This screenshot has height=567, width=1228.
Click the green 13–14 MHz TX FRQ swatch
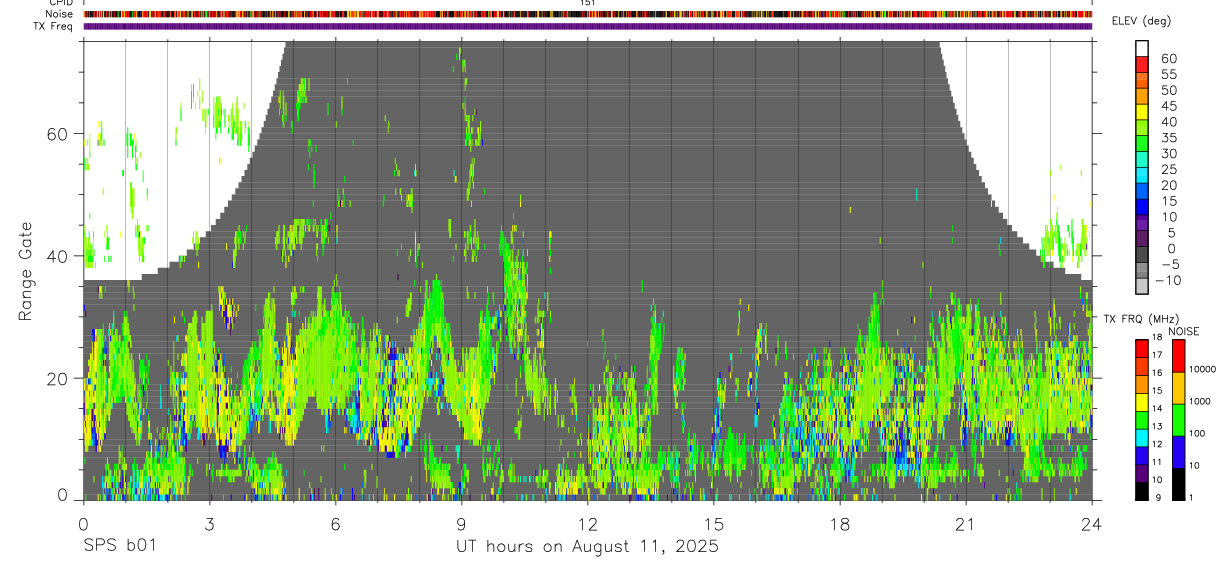tap(1142, 420)
